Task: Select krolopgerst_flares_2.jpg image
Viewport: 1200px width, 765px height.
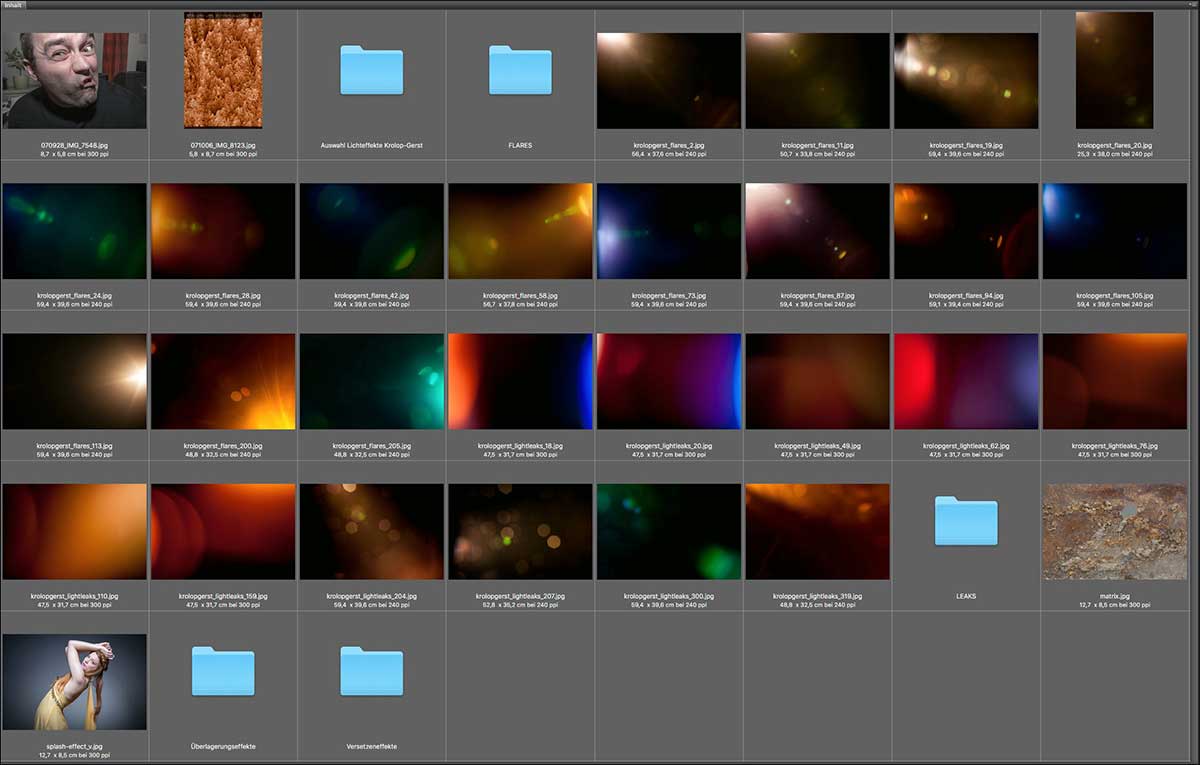Action: tap(669, 80)
